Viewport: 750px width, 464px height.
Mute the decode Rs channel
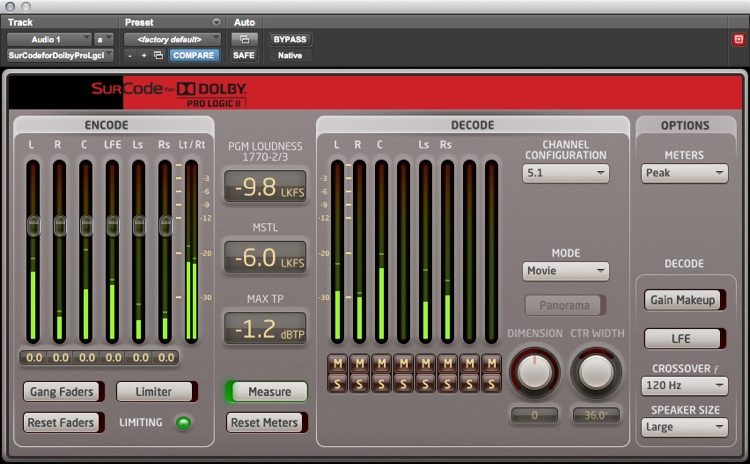[x=448, y=364]
